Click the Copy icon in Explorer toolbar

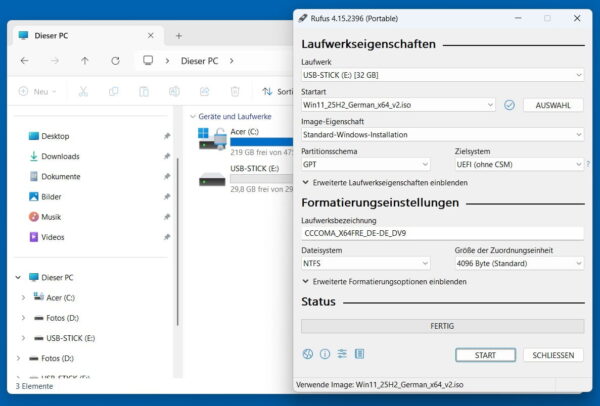(x=114, y=91)
